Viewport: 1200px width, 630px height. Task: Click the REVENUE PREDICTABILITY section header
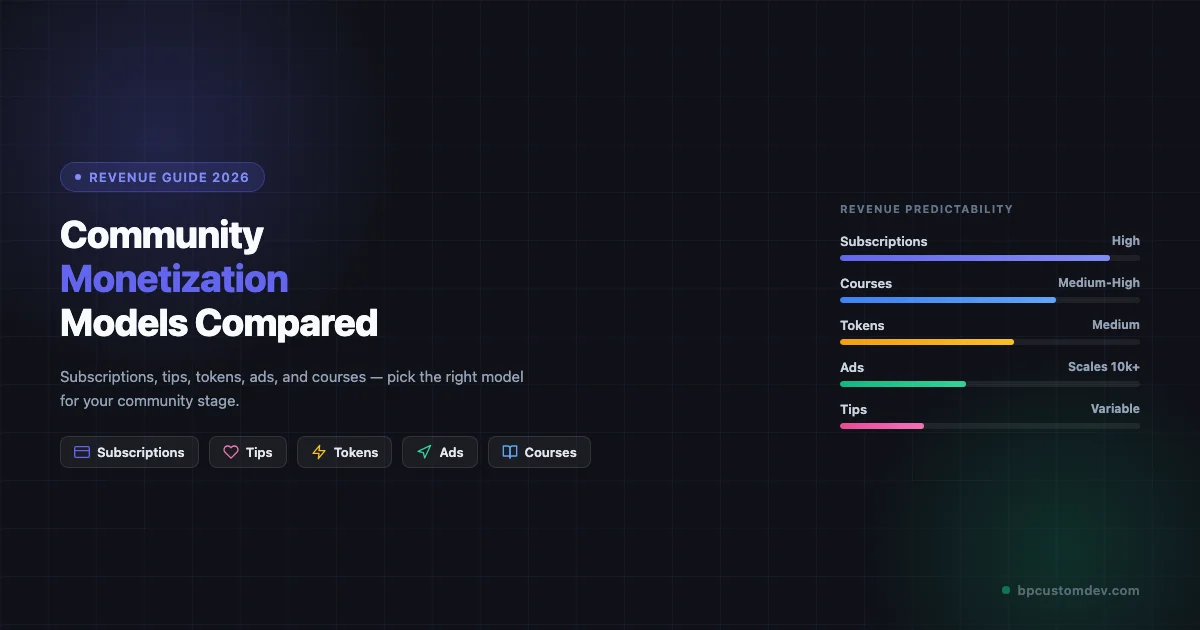[x=926, y=209]
